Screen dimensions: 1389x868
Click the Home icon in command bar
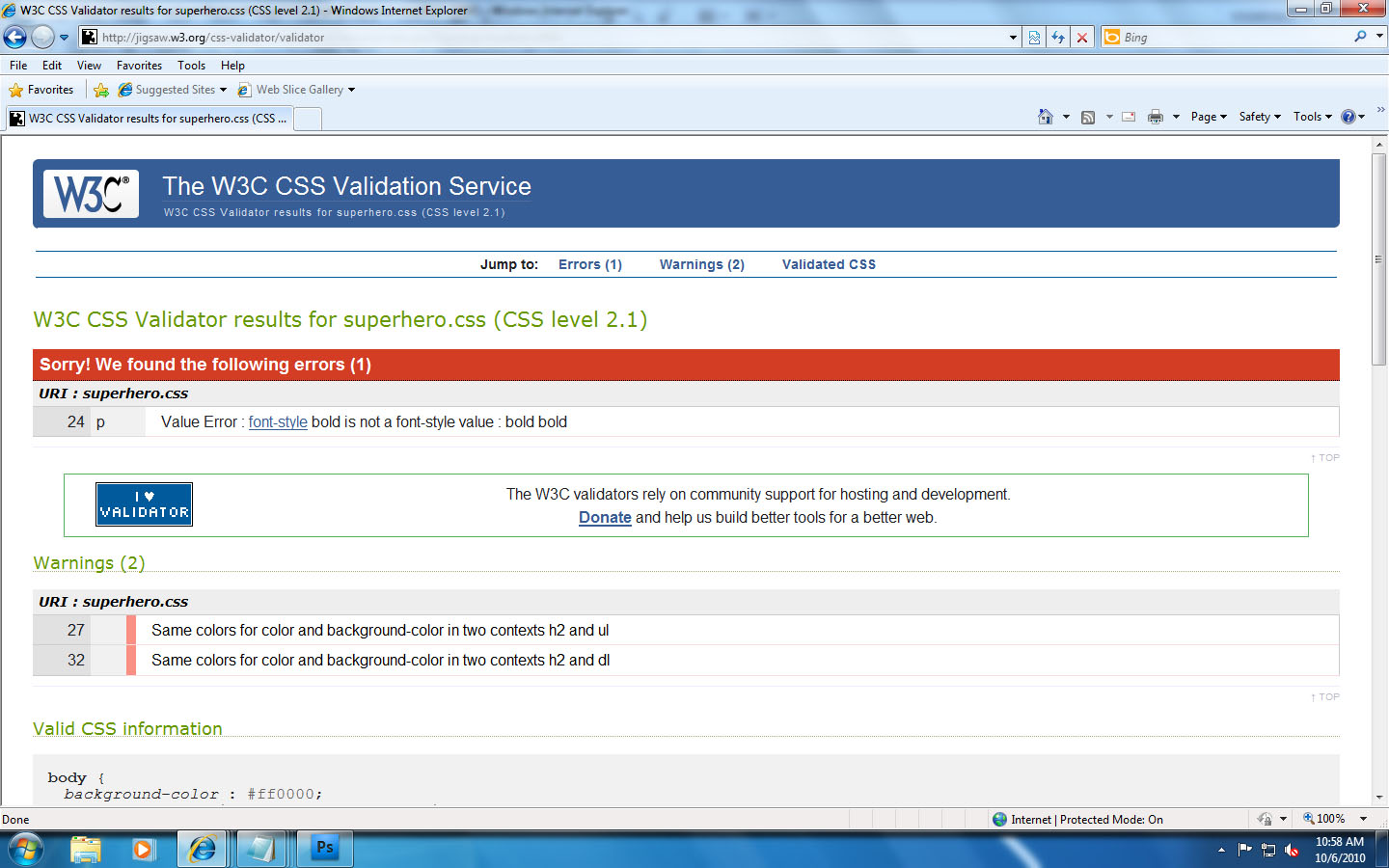point(1045,117)
